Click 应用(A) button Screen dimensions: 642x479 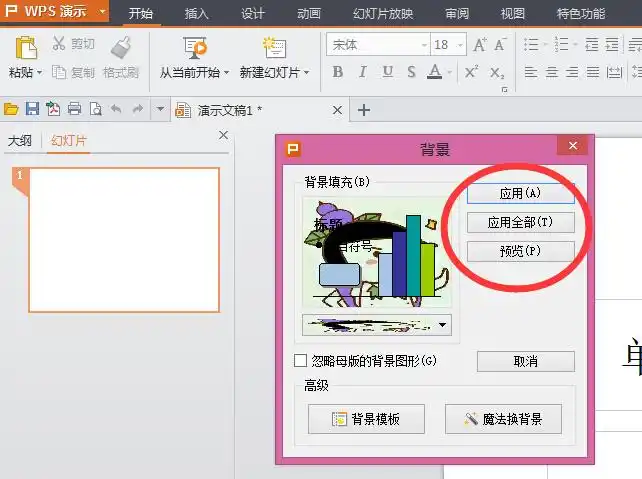point(520,193)
